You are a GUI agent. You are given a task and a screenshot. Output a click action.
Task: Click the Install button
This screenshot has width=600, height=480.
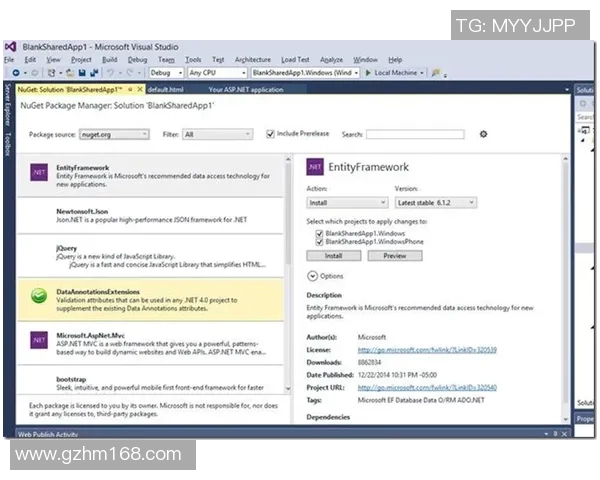334,256
